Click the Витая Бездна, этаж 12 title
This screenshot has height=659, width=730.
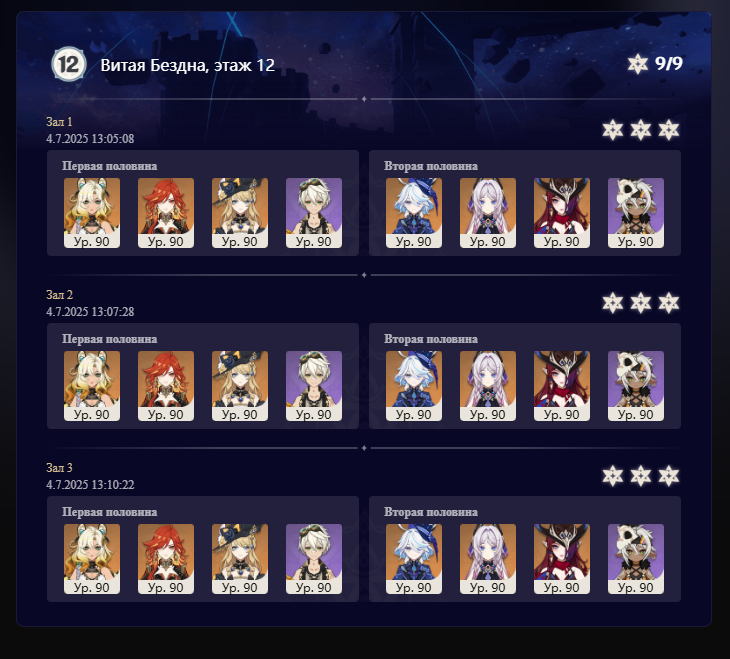pyautogui.click(x=188, y=65)
